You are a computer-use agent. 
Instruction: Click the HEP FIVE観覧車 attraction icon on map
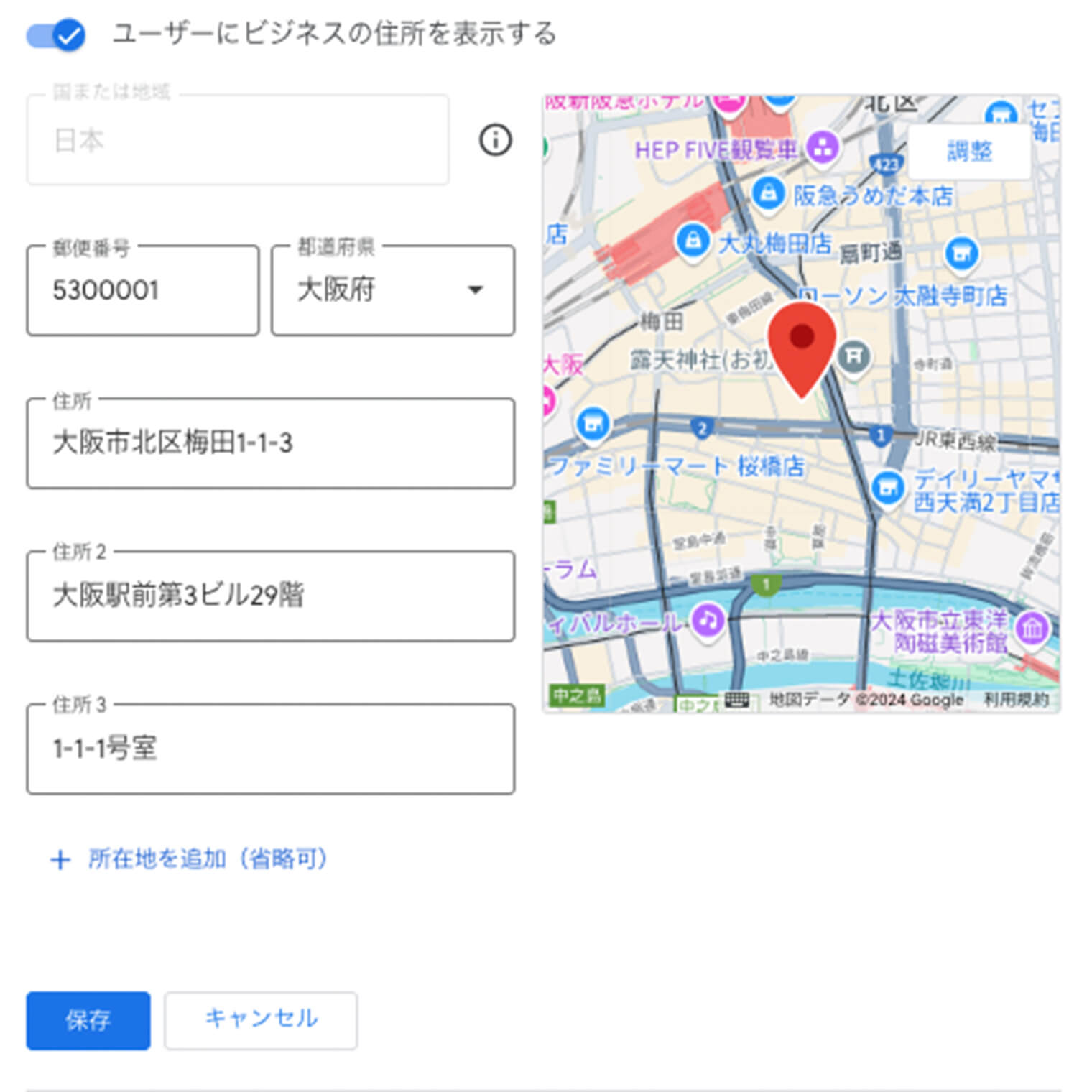(x=823, y=148)
